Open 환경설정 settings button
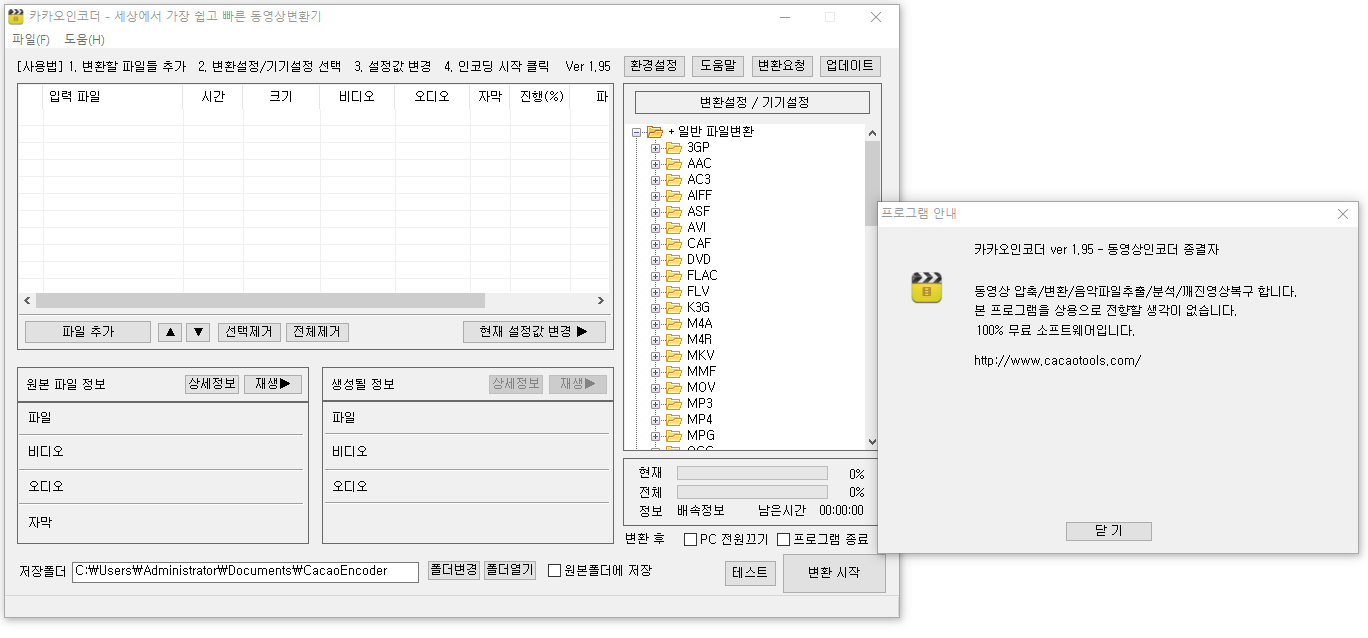This screenshot has width=1368, height=638. 654,66
